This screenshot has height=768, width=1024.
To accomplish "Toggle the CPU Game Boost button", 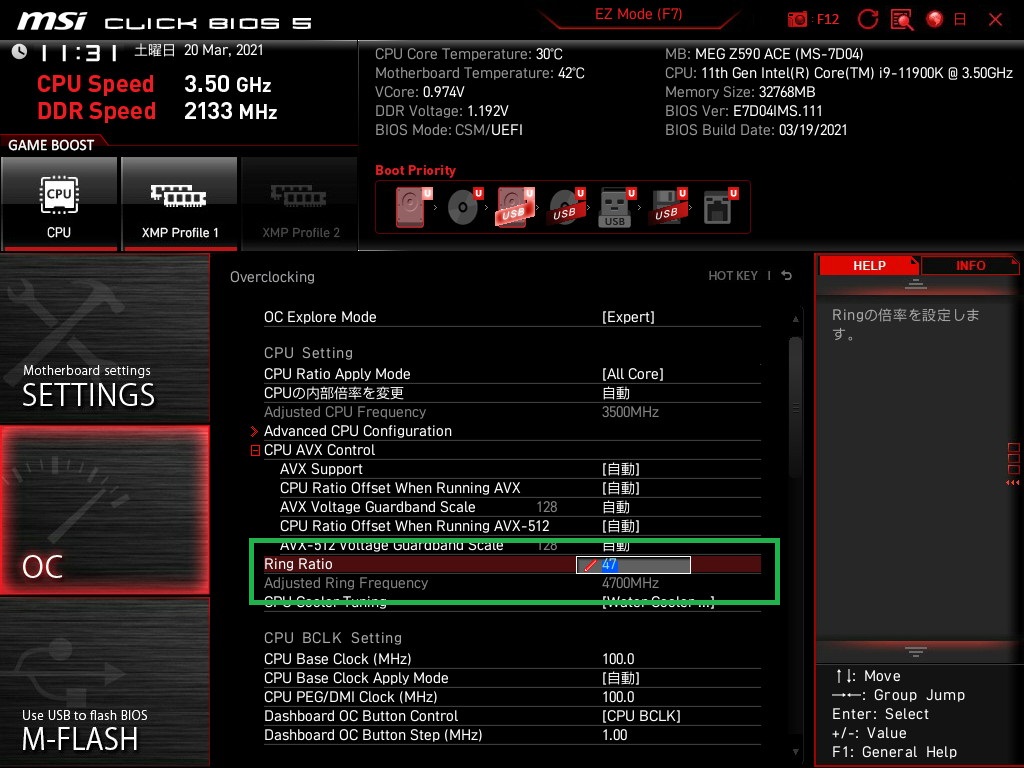I will click(x=59, y=204).
